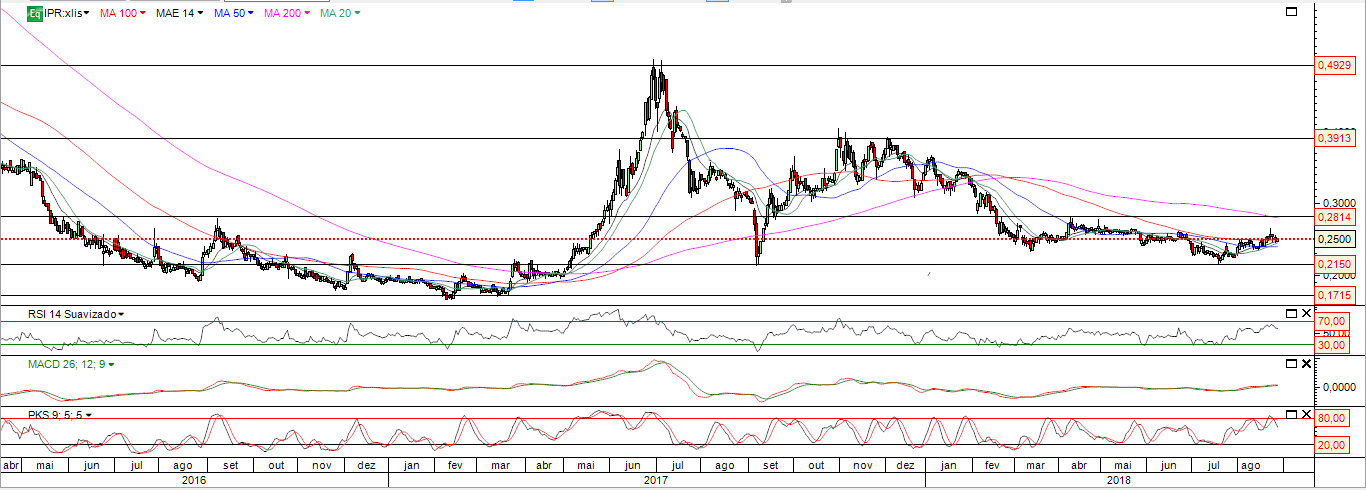Click the 2017 year on the time axis
Screen dimensions: 1366x491
(656, 480)
